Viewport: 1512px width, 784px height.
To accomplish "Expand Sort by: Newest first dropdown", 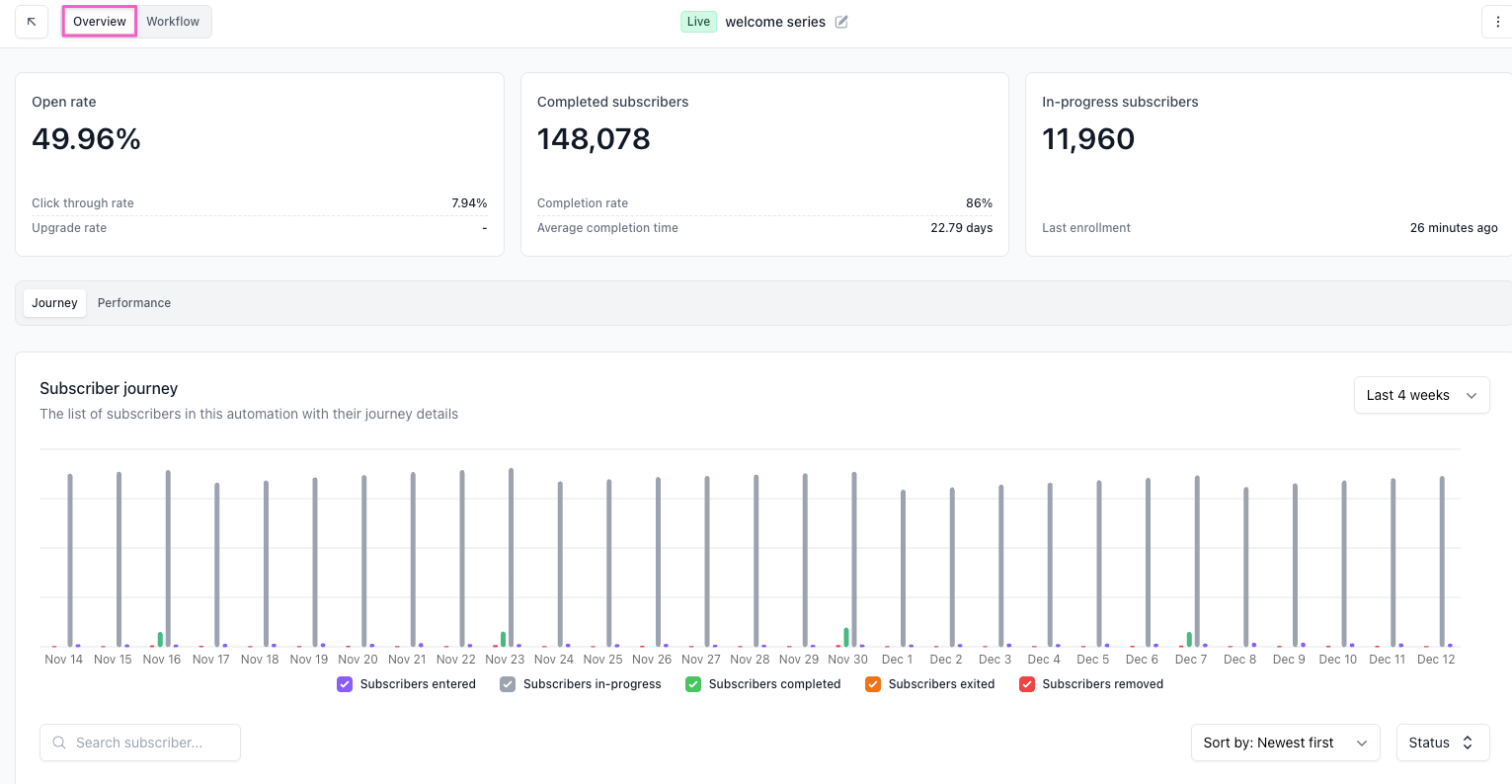I will point(1284,743).
